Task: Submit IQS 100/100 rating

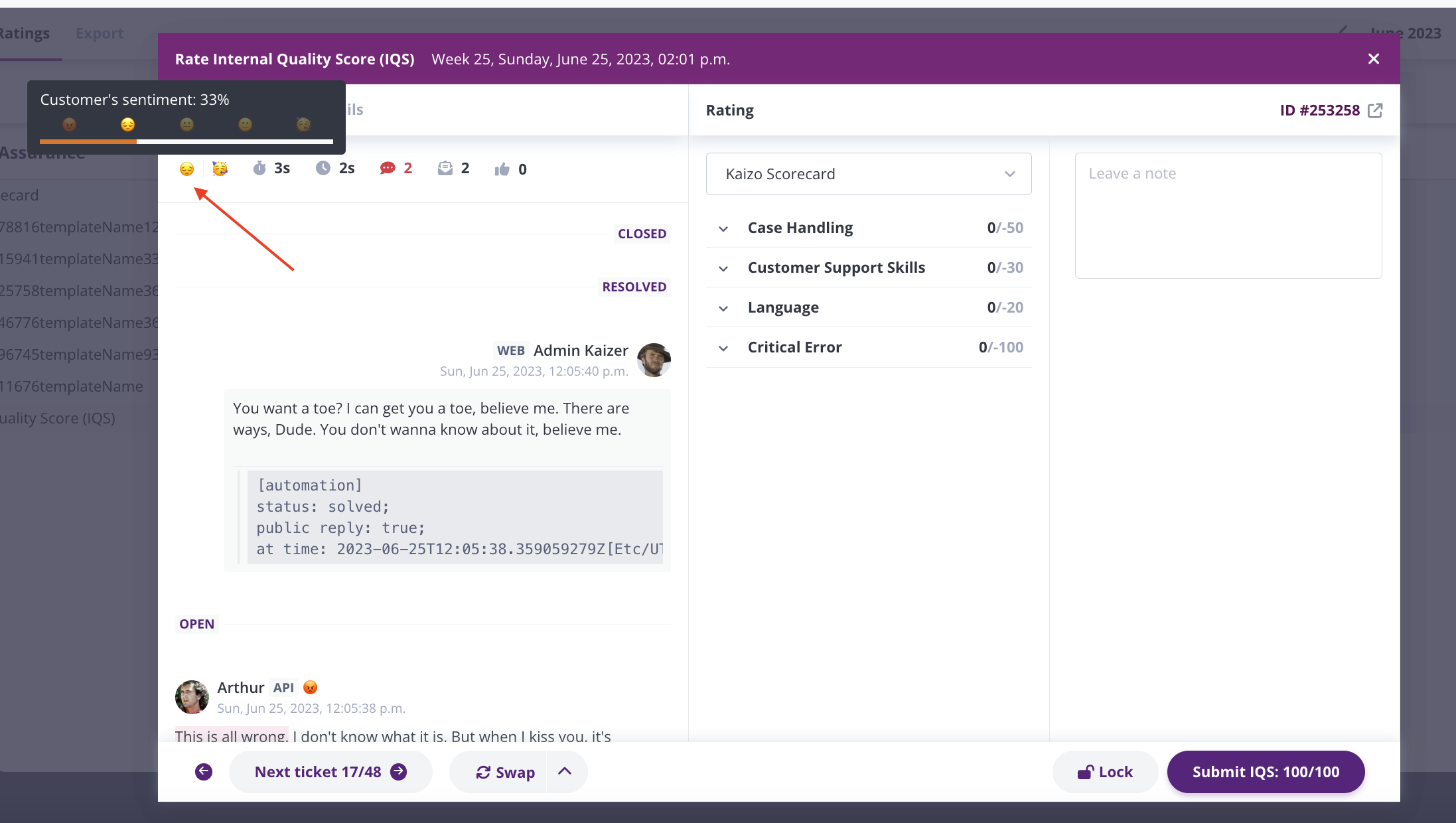Action: coord(1266,772)
